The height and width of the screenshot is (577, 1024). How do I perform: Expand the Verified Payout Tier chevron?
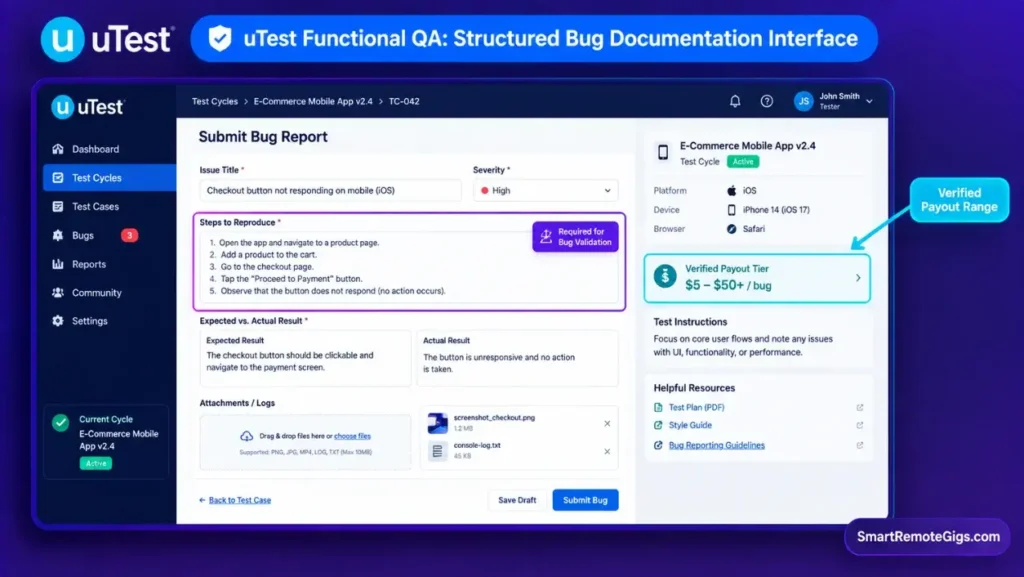click(858, 277)
